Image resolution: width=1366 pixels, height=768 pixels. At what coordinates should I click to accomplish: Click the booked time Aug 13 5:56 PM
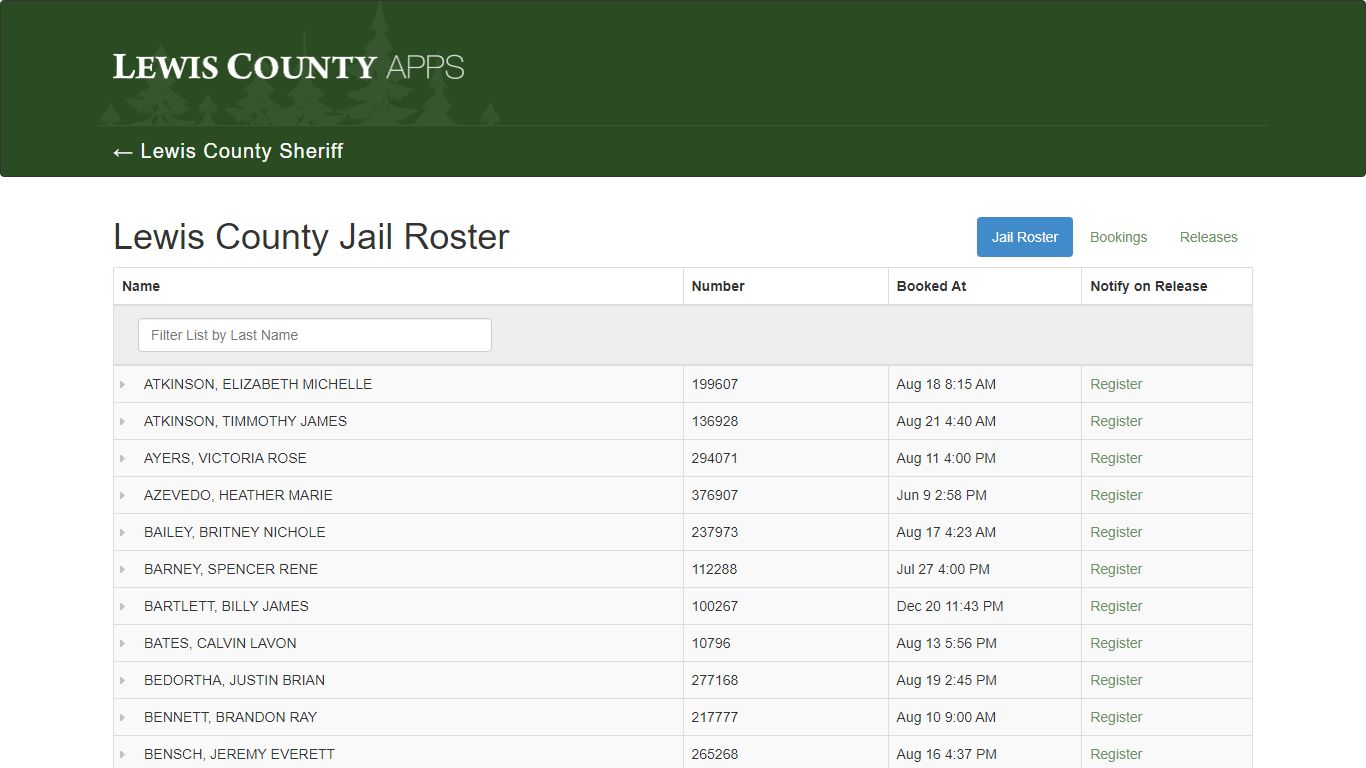click(947, 643)
